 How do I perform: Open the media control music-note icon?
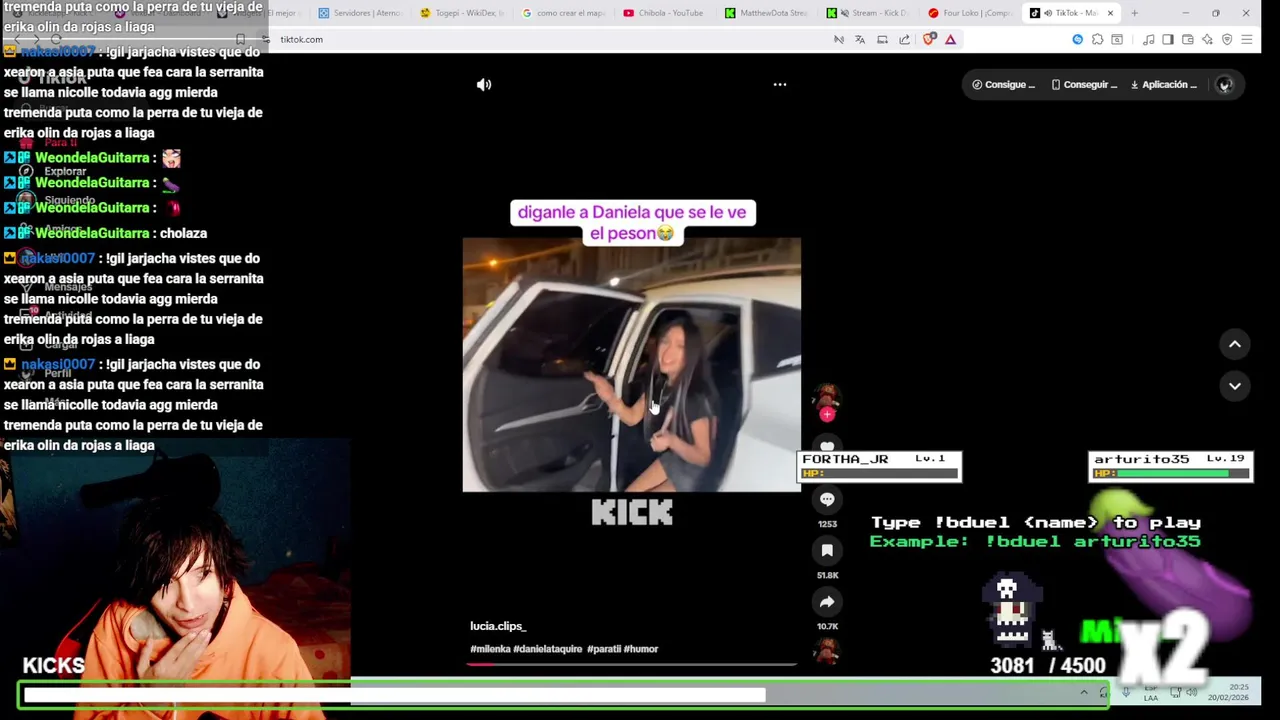click(x=1148, y=39)
